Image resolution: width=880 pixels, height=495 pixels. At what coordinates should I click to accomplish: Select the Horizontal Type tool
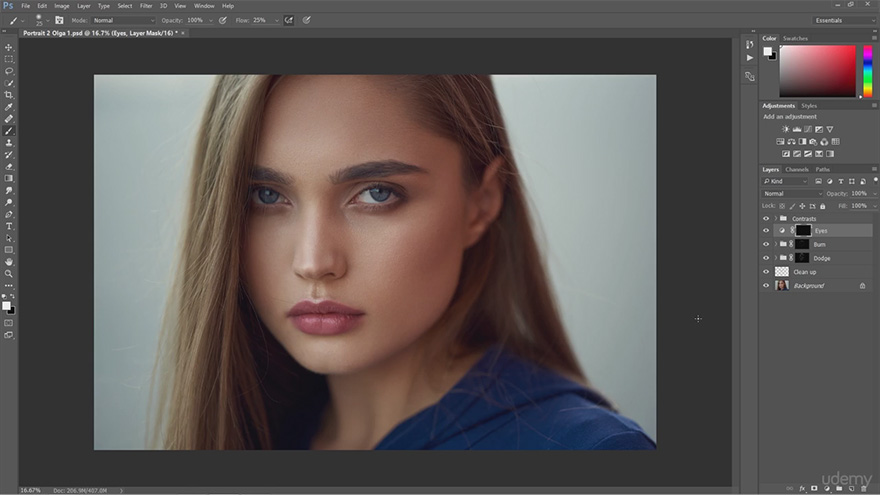click(x=8, y=226)
